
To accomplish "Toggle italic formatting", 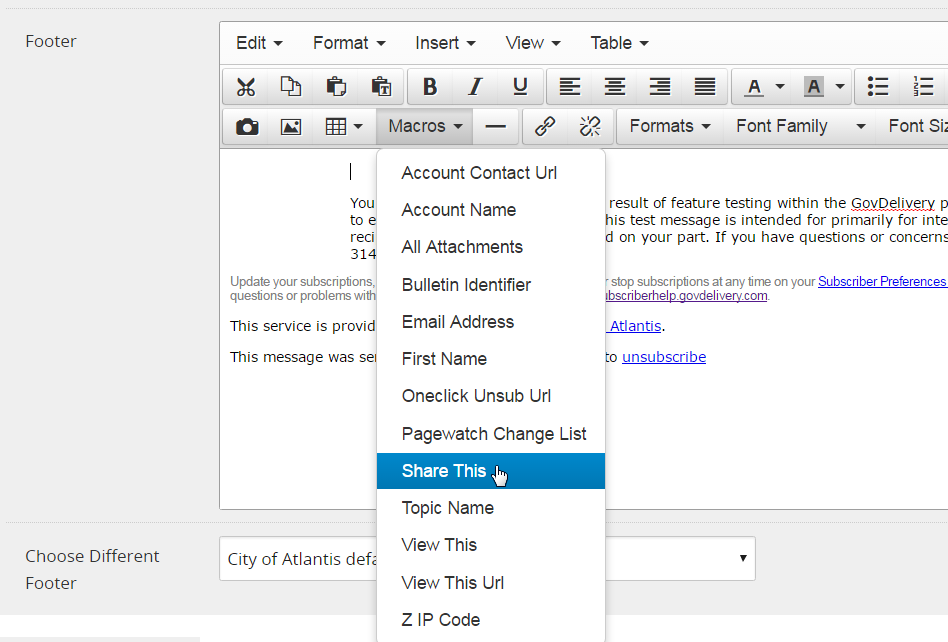I will (475, 87).
